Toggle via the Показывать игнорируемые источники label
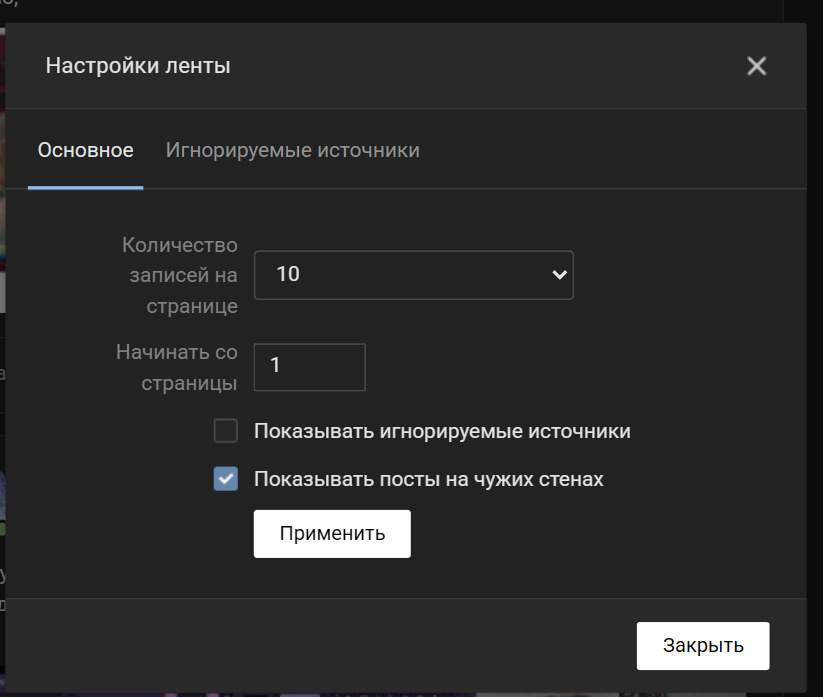This screenshot has height=697, width=823. click(x=442, y=431)
